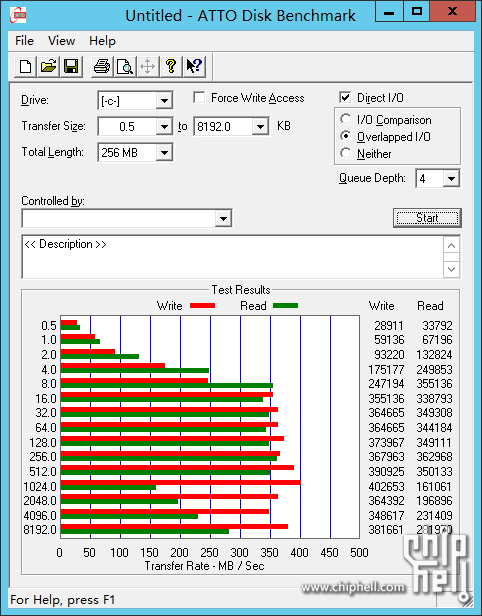Image resolution: width=482 pixels, height=616 pixels.
Task: Expand the Total Length 256 MB dropdown
Action: [164, 152]
